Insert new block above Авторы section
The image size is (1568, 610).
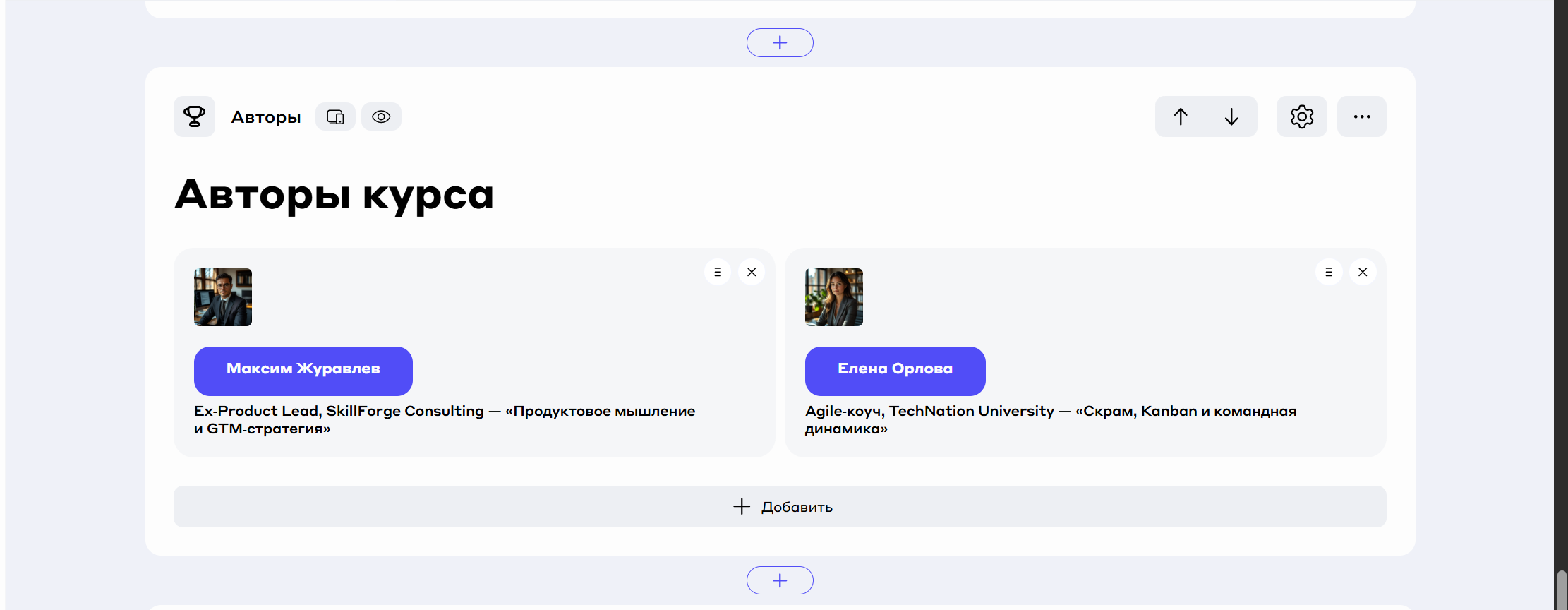[x=780, y=43]
